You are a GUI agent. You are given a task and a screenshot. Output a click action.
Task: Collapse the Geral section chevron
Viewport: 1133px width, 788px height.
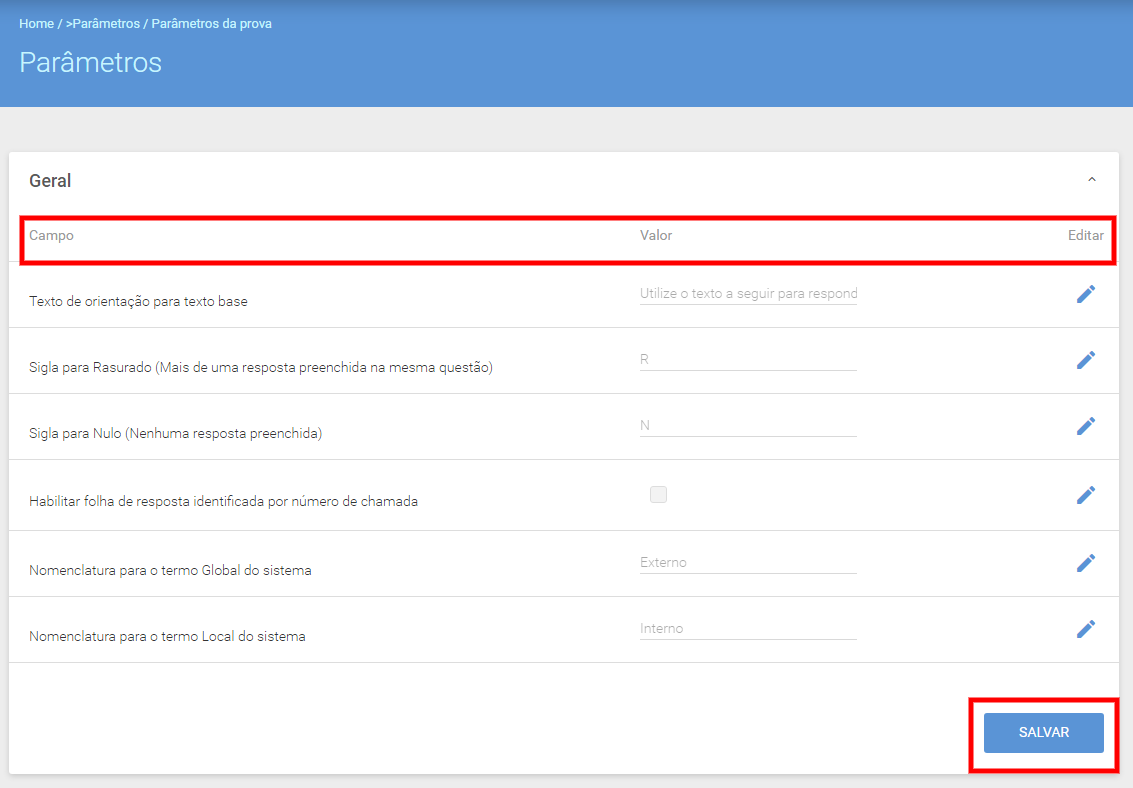pyautogui.click(x=1092, y=179)
